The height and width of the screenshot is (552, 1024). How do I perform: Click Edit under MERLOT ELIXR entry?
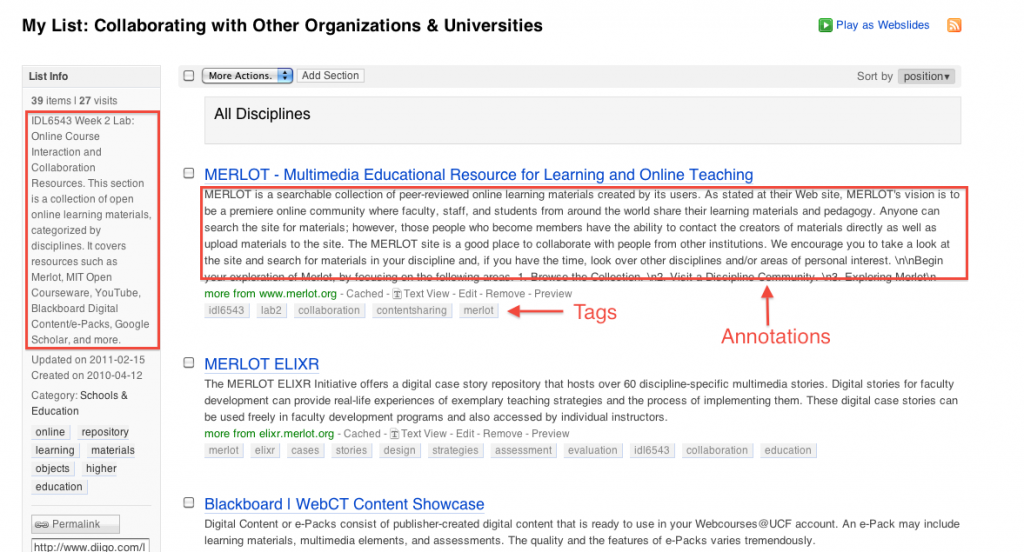465,434
